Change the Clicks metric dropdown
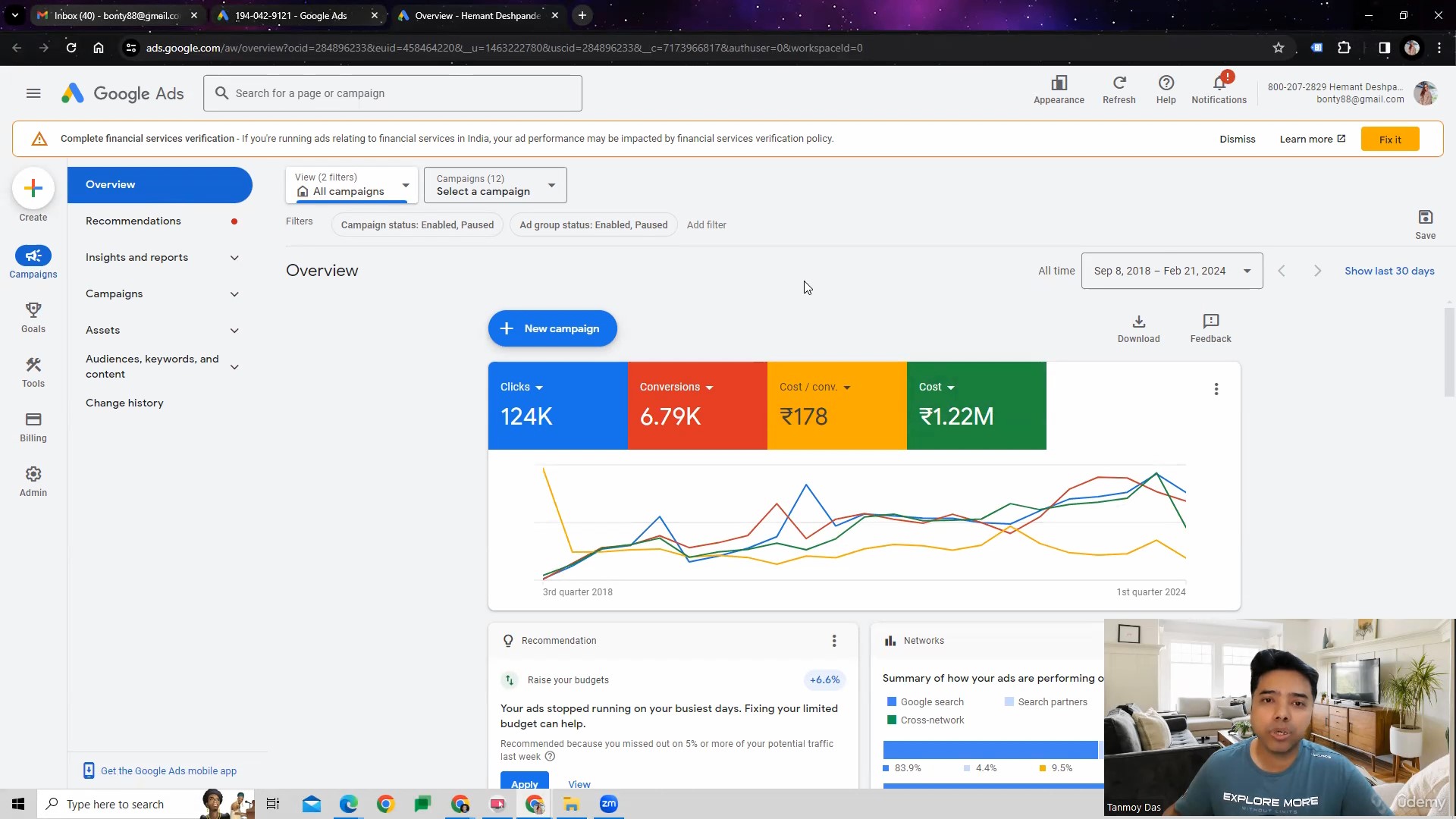The height and width of the screenshot is (819, 1456). 522,387
